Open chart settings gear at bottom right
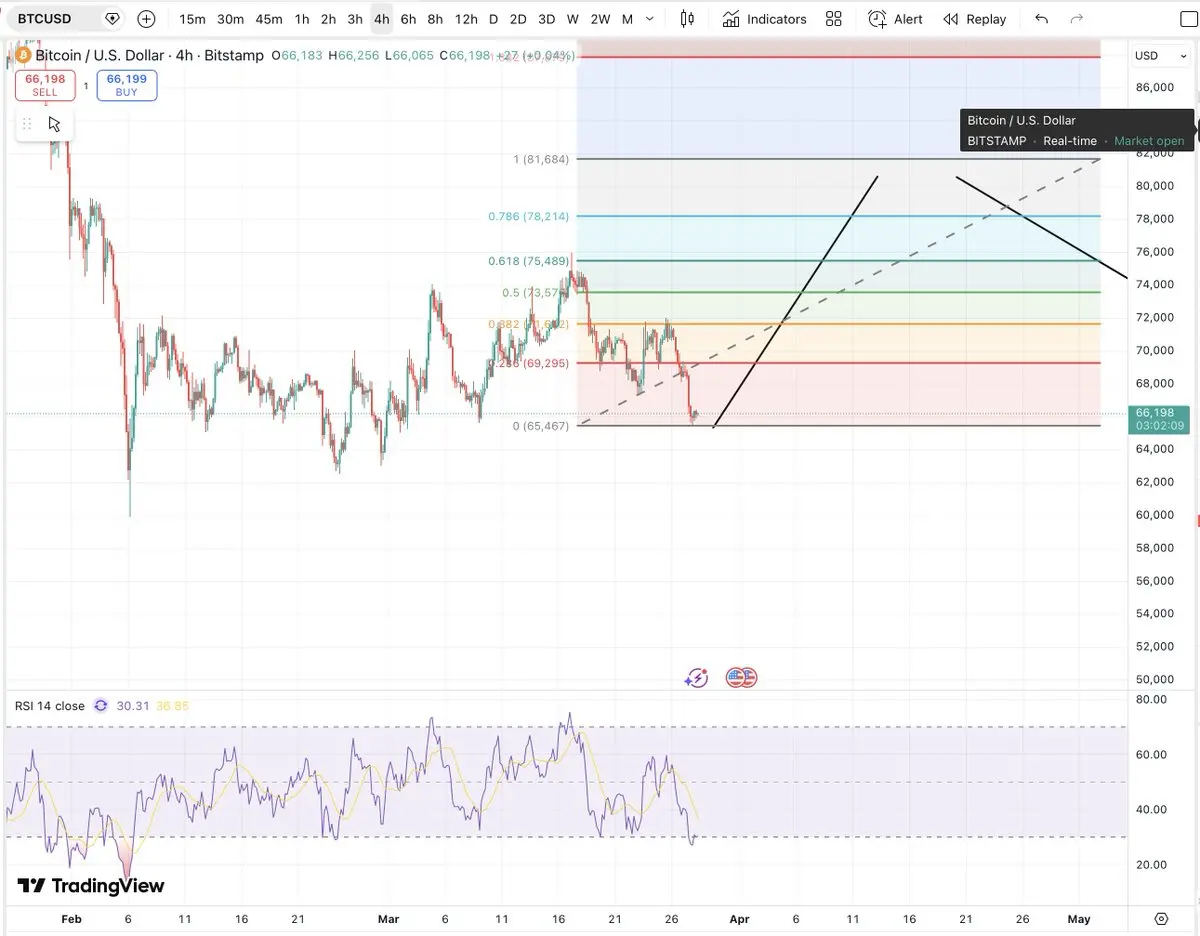This screenshot has height=936, width=1200. click(x=1160, y=919)
